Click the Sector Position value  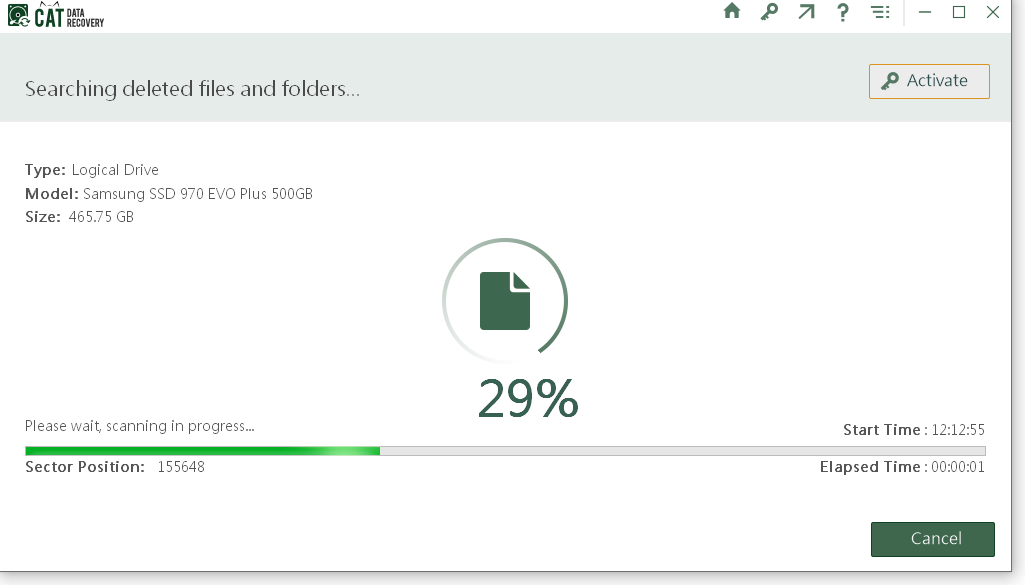pos(181,467)
